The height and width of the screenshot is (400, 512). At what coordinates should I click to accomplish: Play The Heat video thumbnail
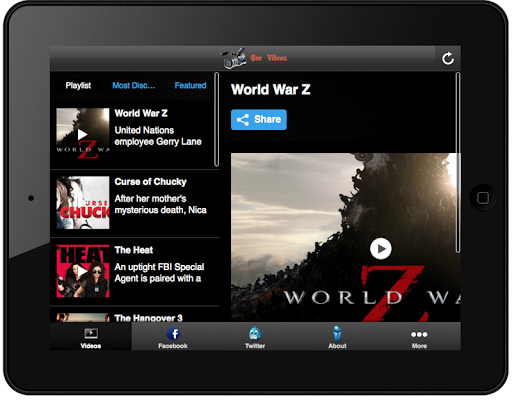coord(83,271)
